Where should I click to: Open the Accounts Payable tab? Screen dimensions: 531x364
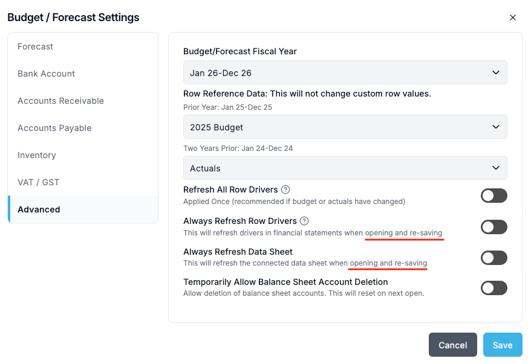coord(83,128)
